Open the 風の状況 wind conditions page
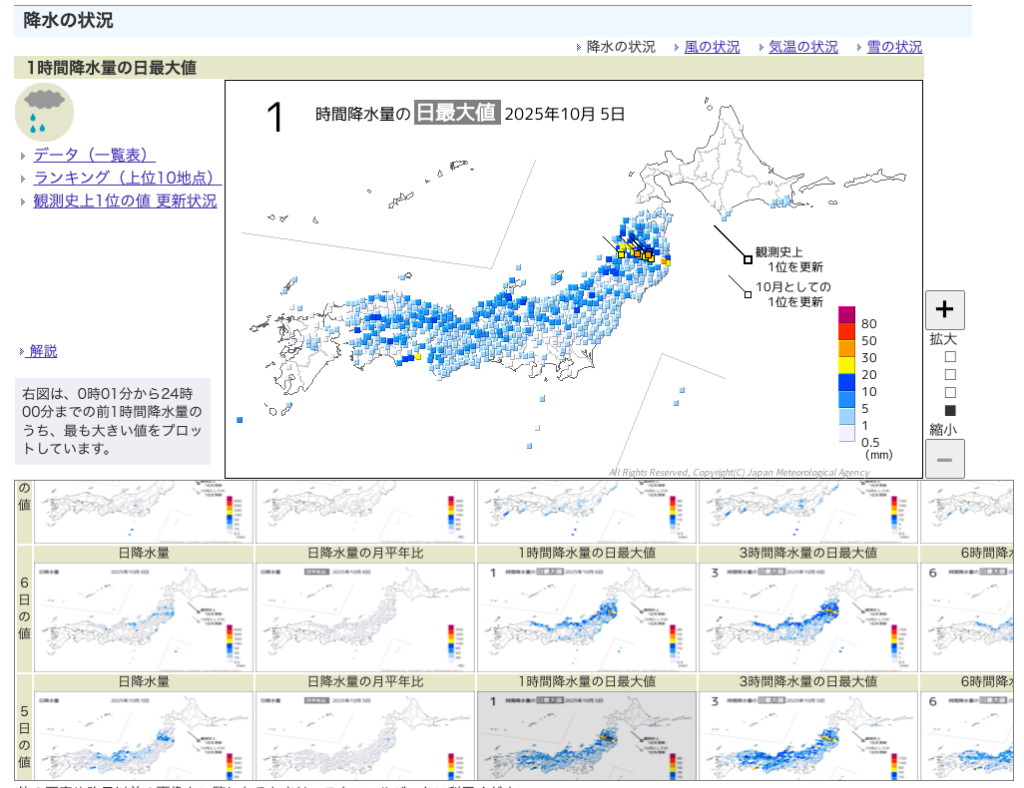Image resolution: width=1024 pixels, height=788 pixels. point(712,47)
